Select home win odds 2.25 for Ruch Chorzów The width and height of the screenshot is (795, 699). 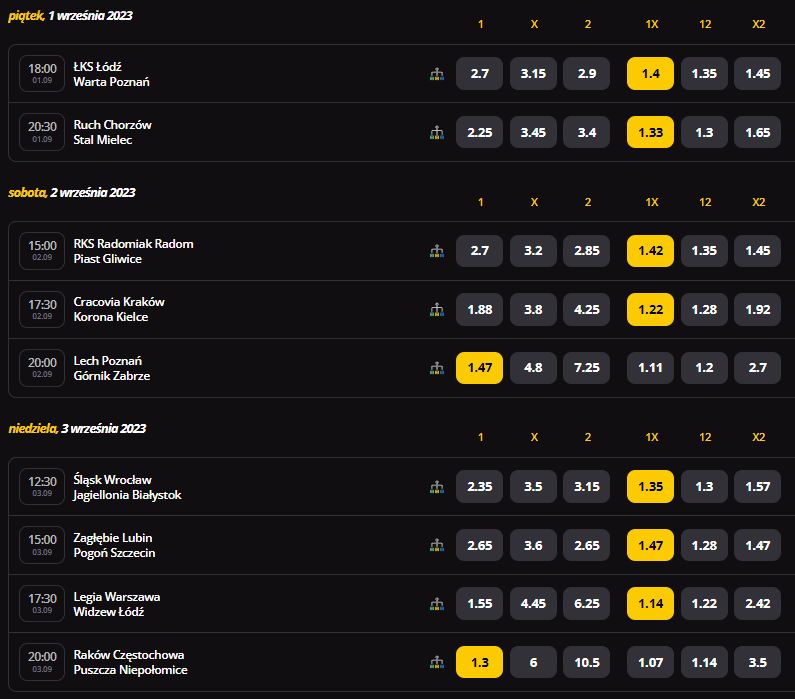click(x=479, y=132)
